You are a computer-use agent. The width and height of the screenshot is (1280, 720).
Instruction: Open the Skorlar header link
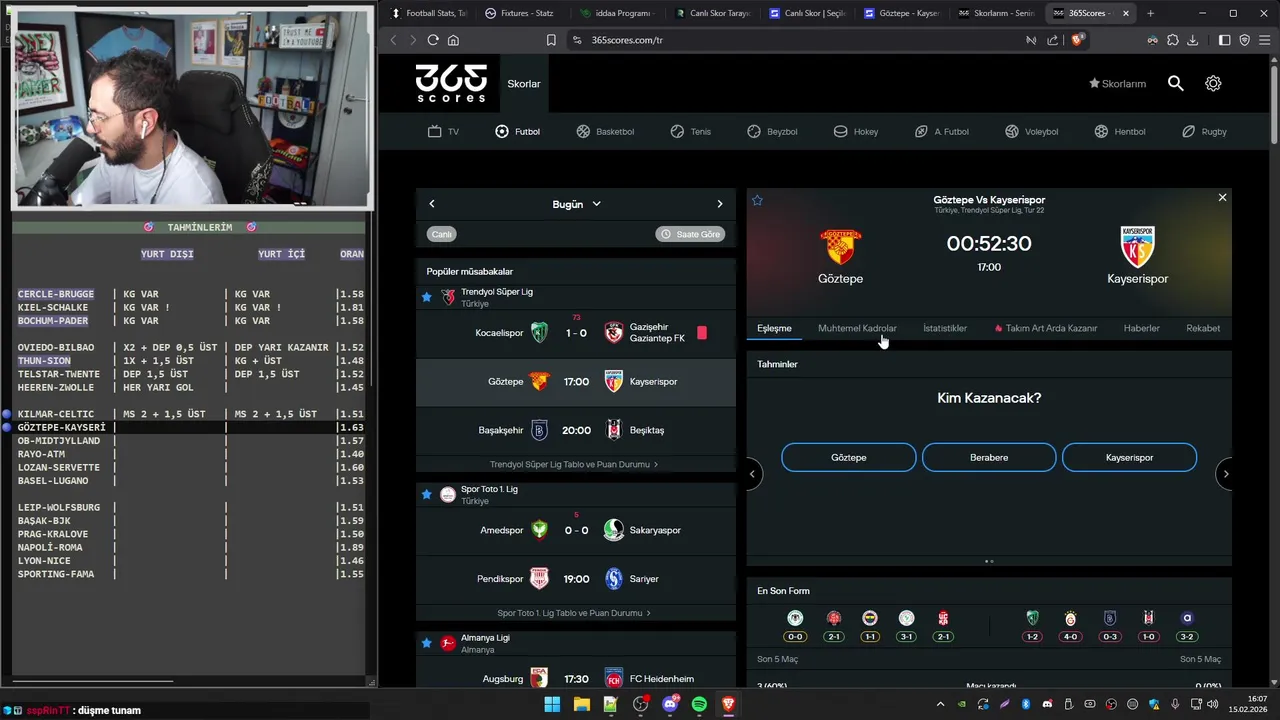click(x=524, y=84)
